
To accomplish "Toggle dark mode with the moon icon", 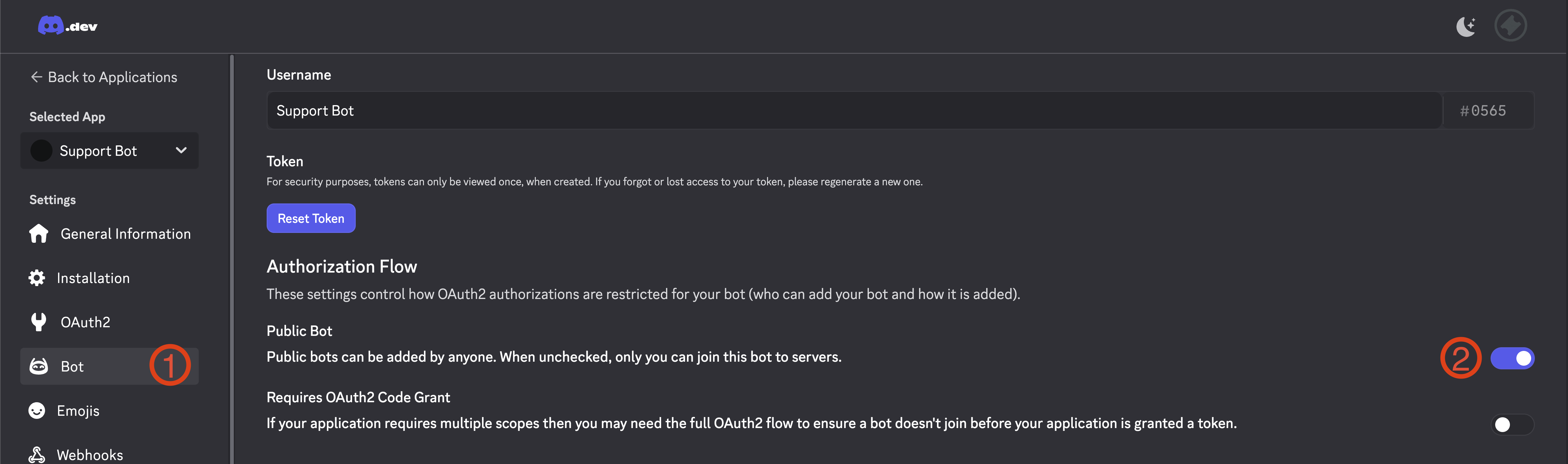I will click(x=1466, y=26).
